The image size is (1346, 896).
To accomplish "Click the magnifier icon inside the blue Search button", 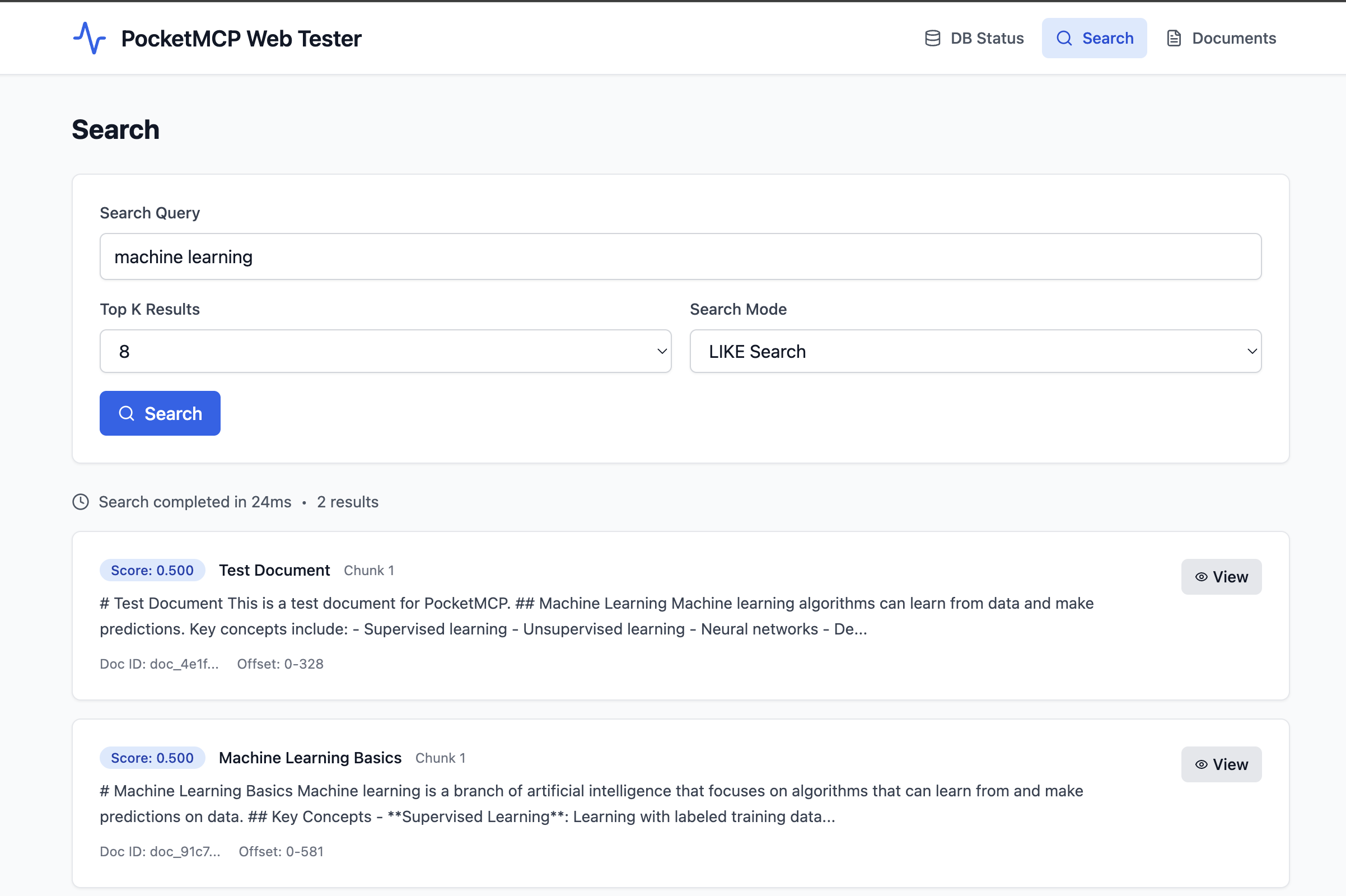I will pyautogui.click(x=128, y=413).
